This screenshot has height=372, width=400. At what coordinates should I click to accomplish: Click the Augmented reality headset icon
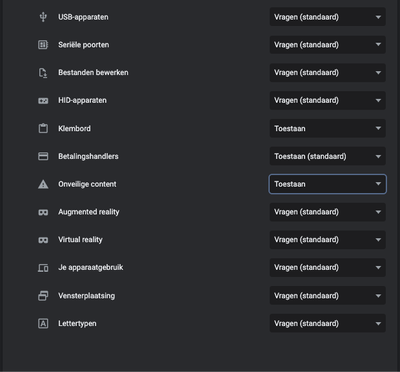tap(43, 212)
